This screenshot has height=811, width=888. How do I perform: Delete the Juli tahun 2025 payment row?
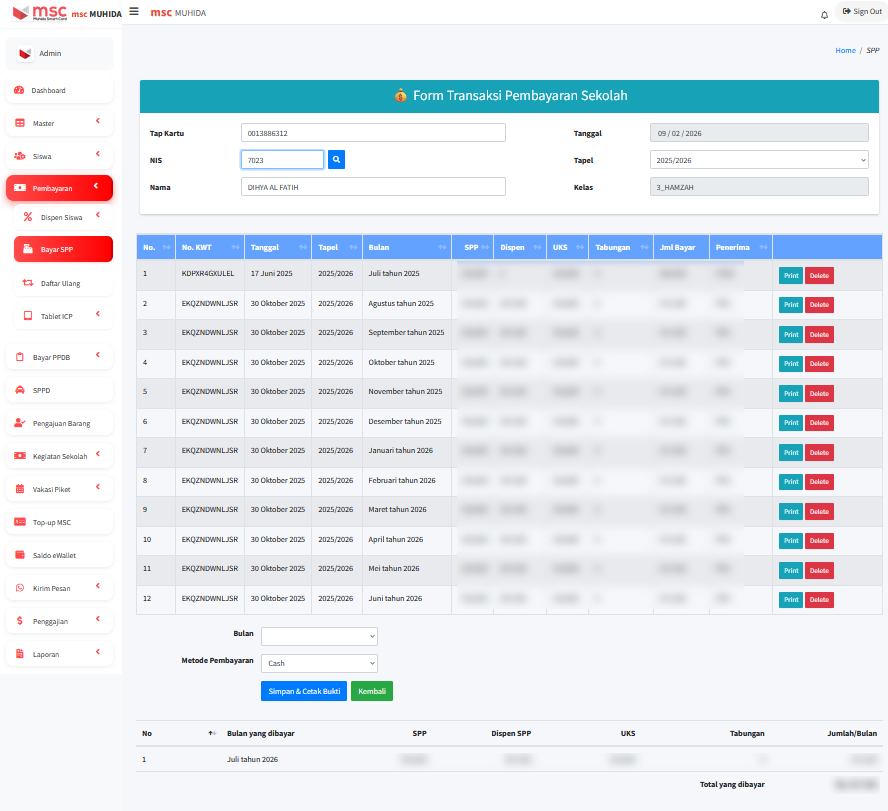819,276
